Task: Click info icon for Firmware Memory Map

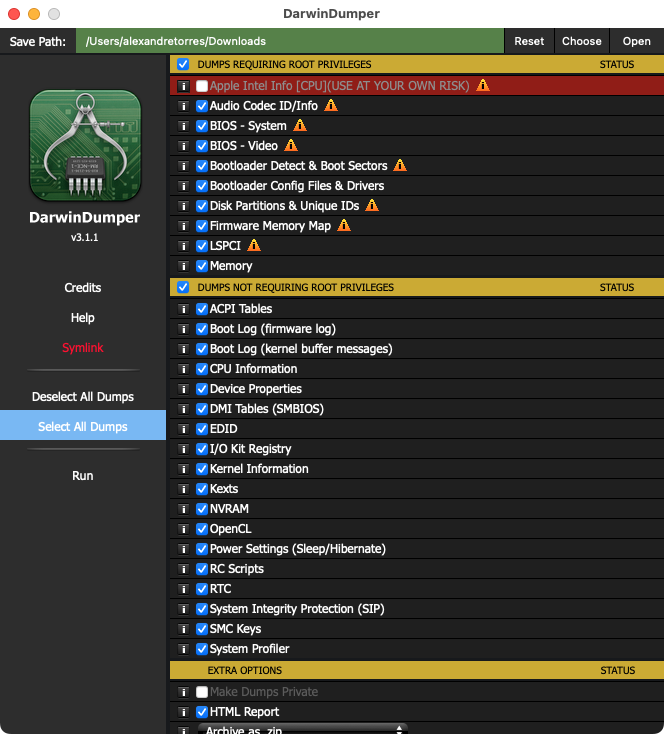Action: pos(184,226)
